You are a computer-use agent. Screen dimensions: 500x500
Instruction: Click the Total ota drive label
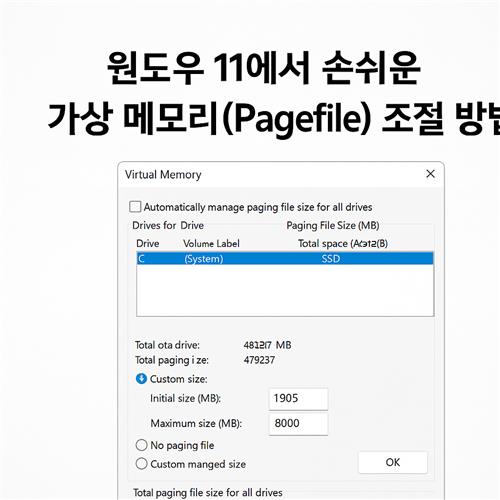pyautogui.click(x=167, y=345)
